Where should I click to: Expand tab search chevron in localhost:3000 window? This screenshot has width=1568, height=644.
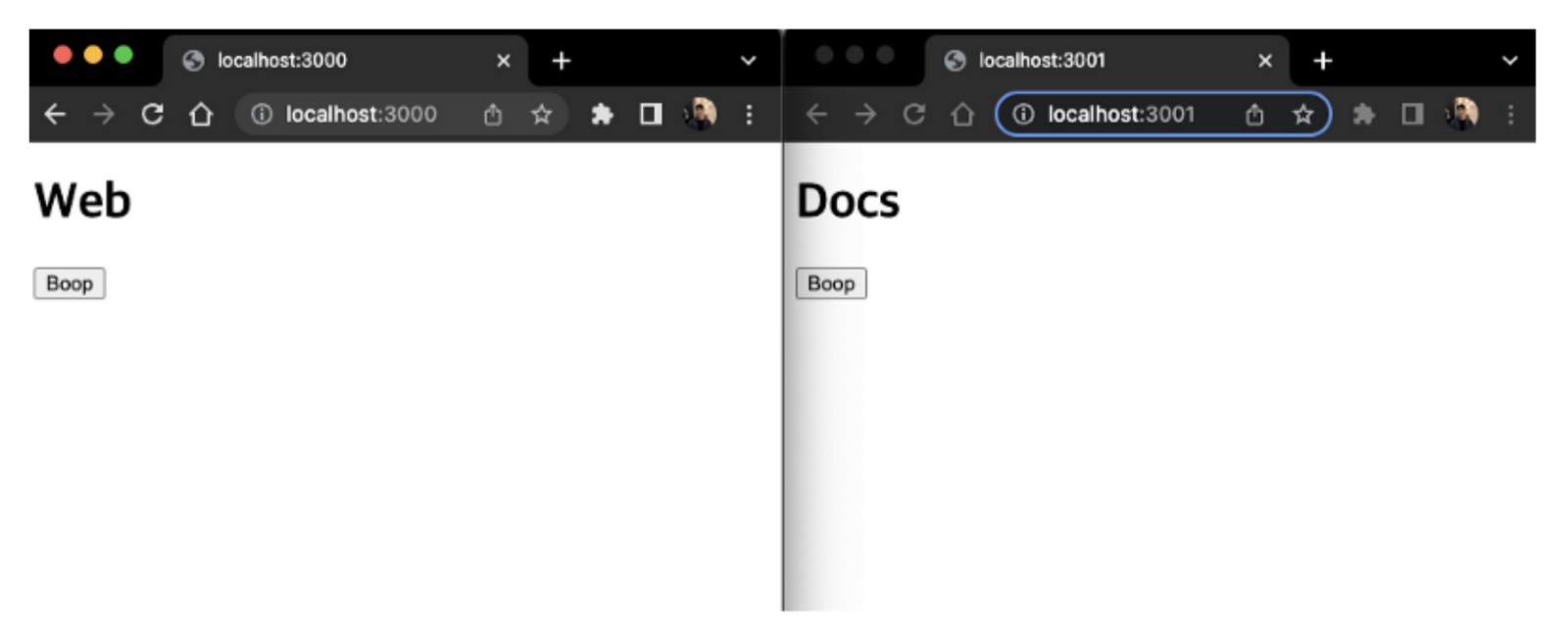(748, 61)
